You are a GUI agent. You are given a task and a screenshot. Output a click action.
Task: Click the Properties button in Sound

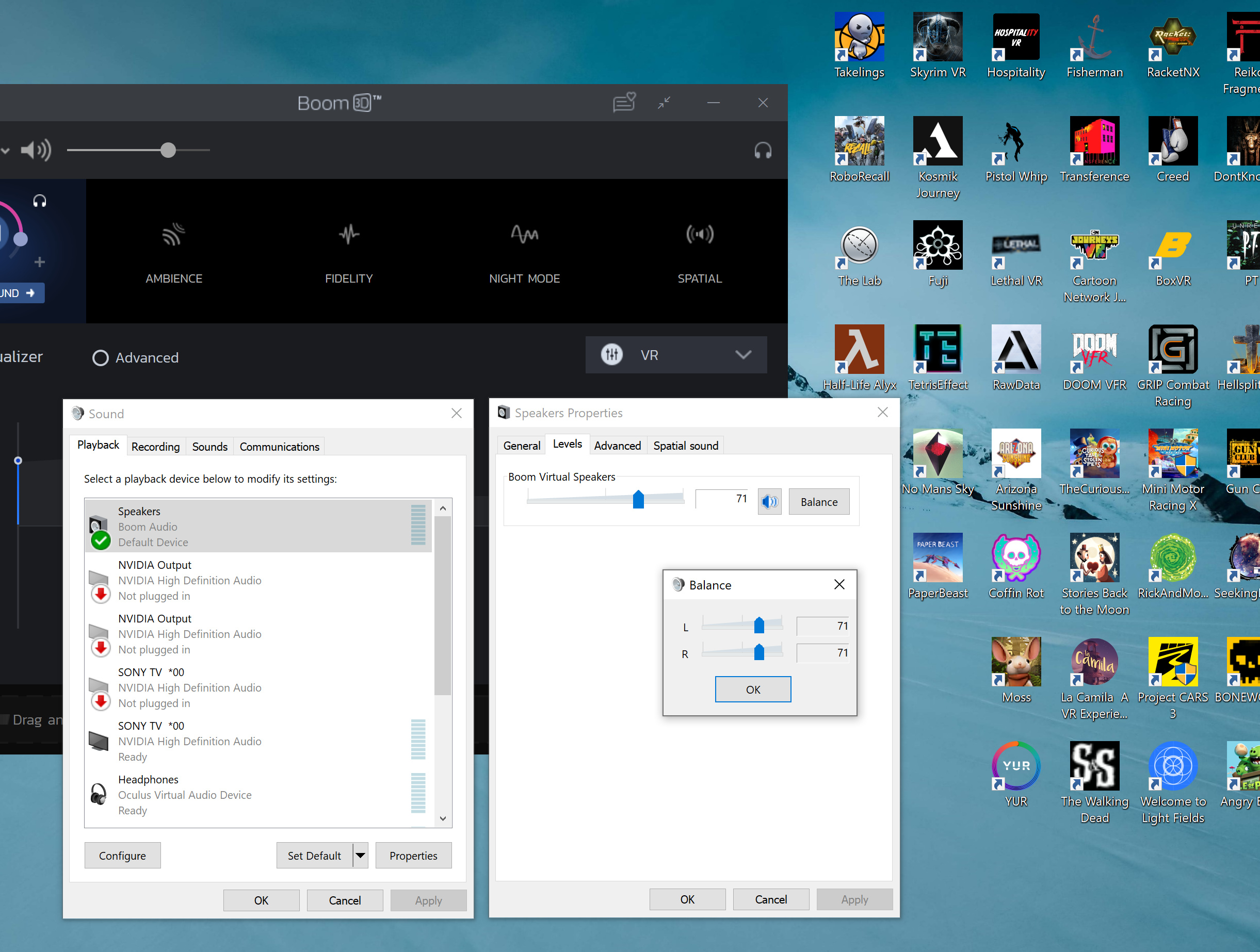[413, 855]
